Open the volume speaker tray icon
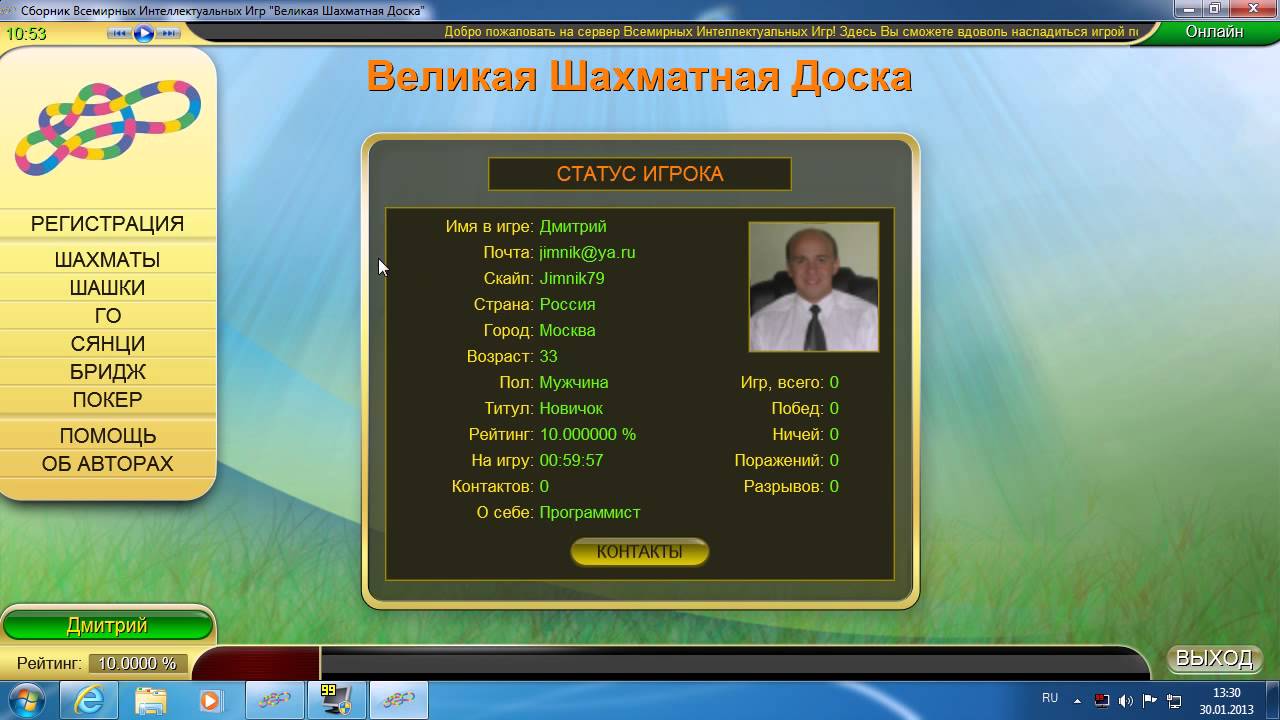1280x720 pixels. pyautogui.click(x=1126, y=701)
